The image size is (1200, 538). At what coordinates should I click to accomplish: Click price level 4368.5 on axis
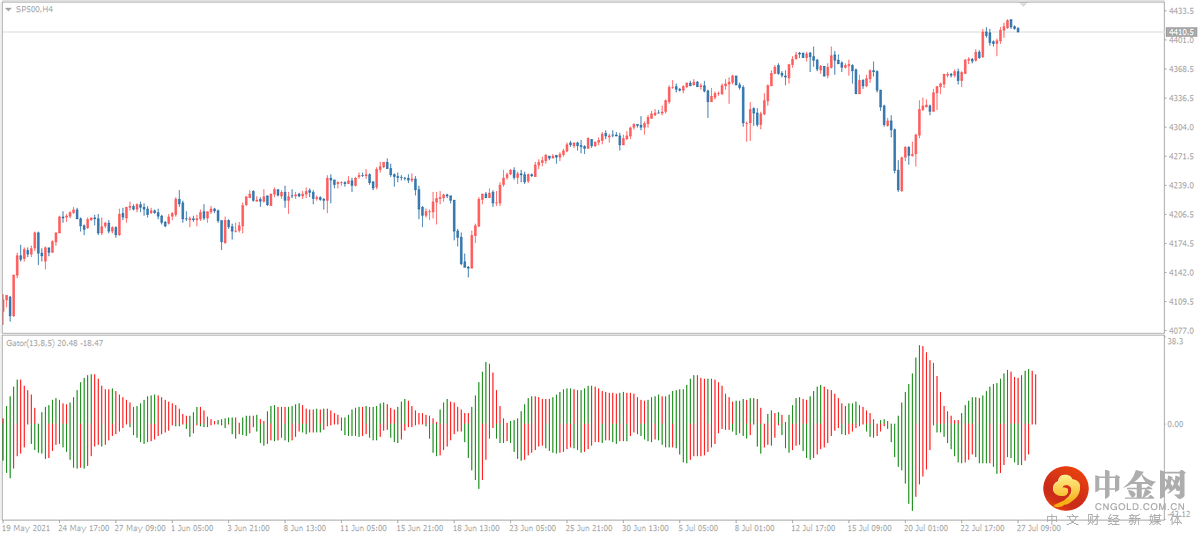click(x=1180, y=69)
